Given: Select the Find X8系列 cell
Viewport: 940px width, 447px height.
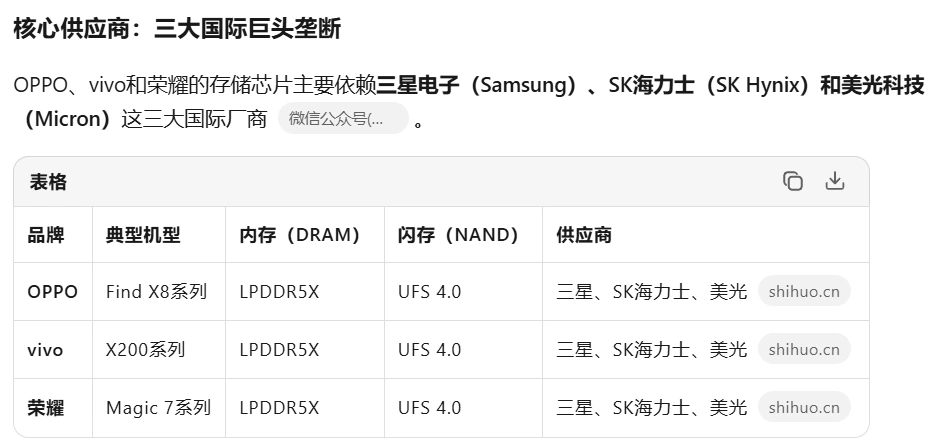Looking at the screenshot, I should tap(156, 292).
